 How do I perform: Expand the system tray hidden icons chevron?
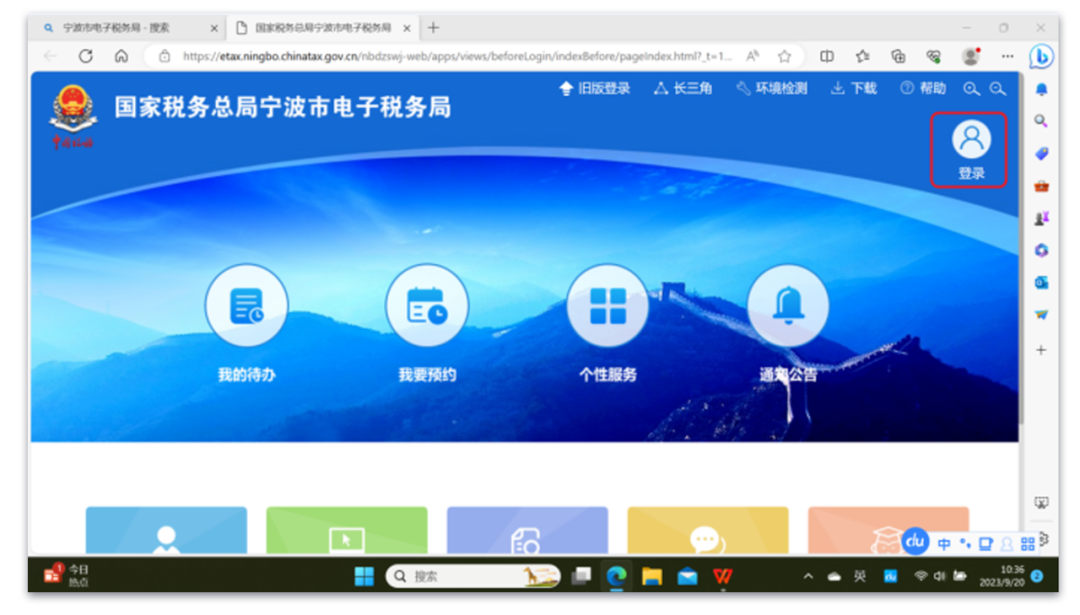[808, 576]
